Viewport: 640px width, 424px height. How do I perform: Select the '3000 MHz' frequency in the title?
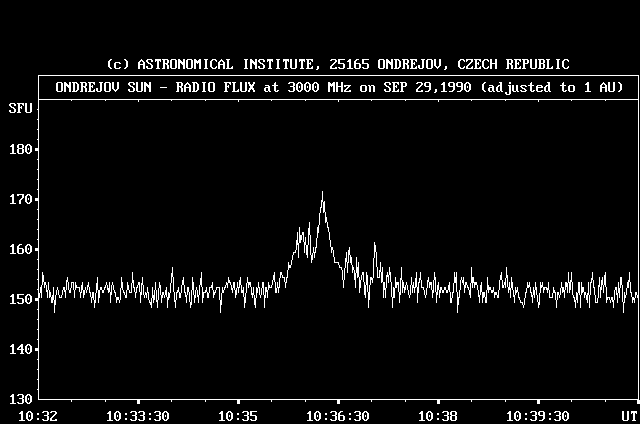(319, 87)
